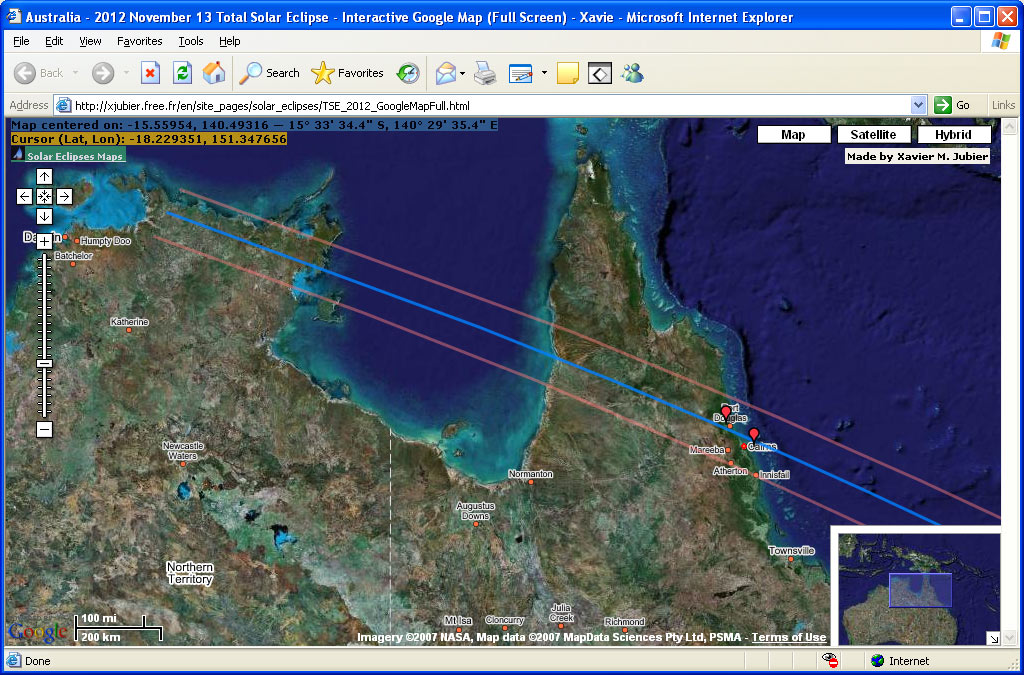Click the Cairns red map marker
The width and height of the screenshot is (1024, 675).
pyautogui.click(x=754, y=435)
